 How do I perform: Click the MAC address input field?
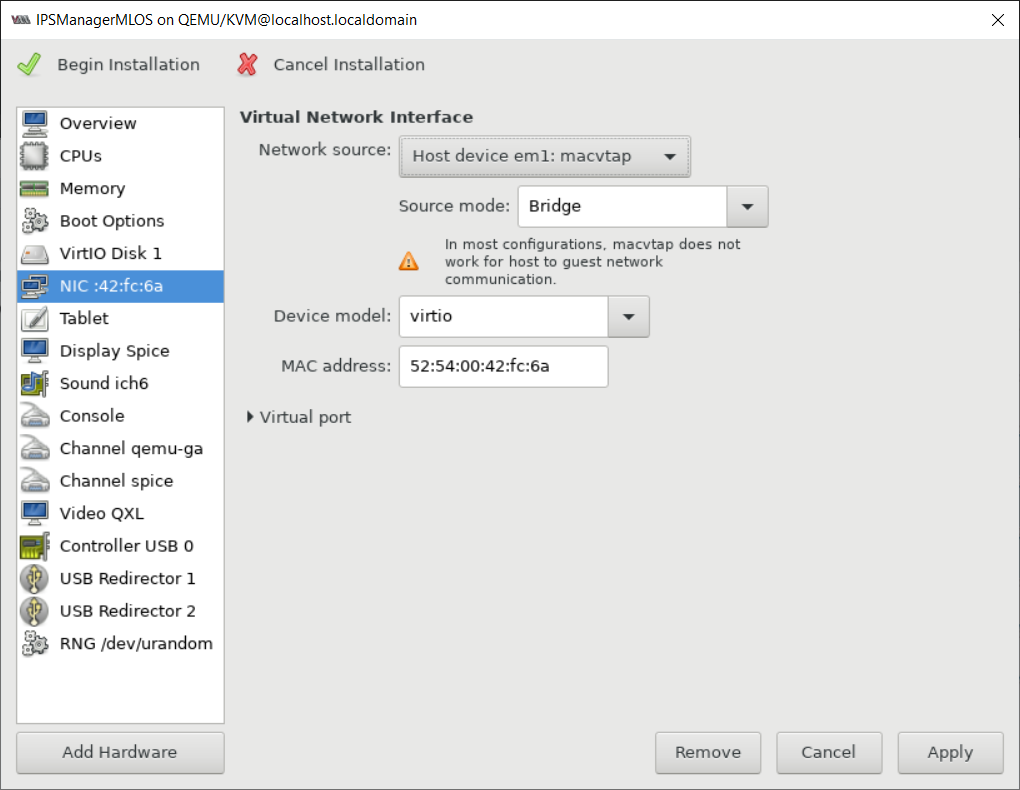click(x=503, y=366)
